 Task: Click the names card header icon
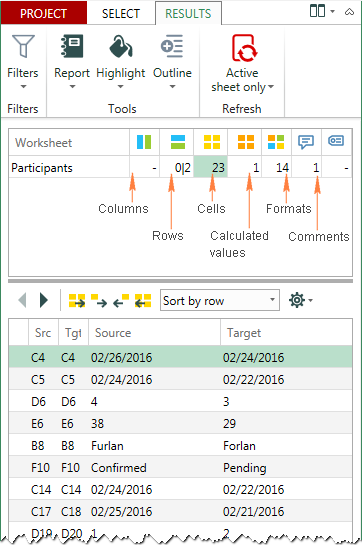pyautogui.click(x=336, y=140)
